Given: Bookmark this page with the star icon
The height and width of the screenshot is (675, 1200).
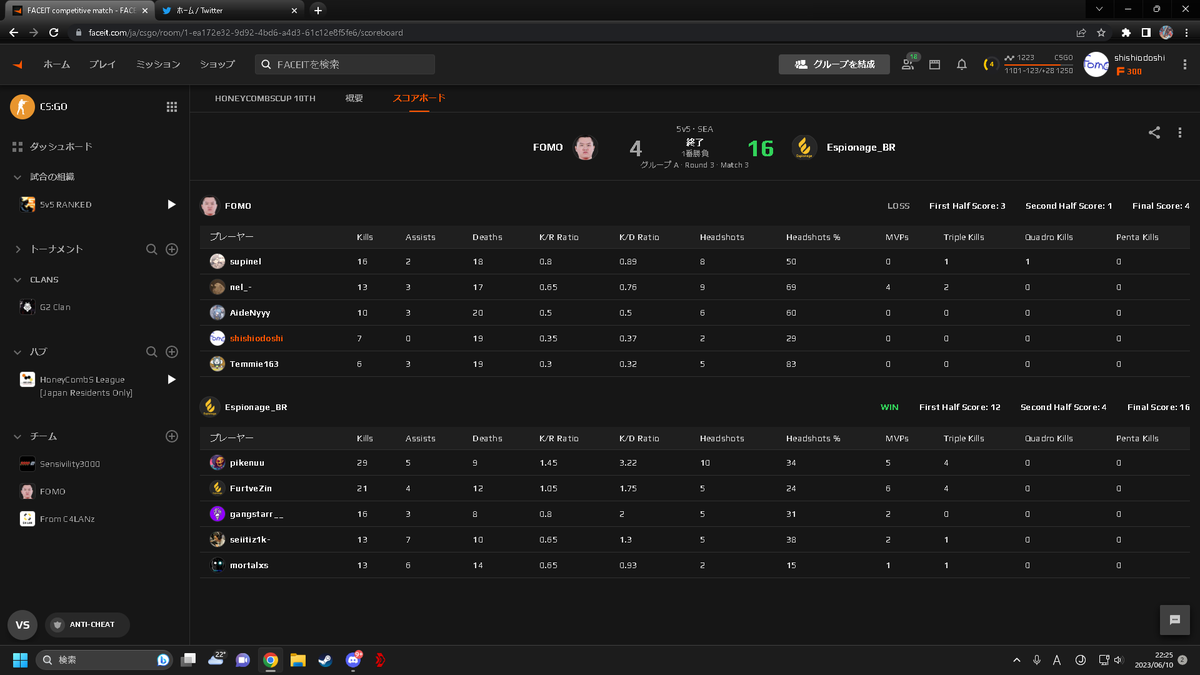Looking at the screenshot, I should (x=1101, y=32).
